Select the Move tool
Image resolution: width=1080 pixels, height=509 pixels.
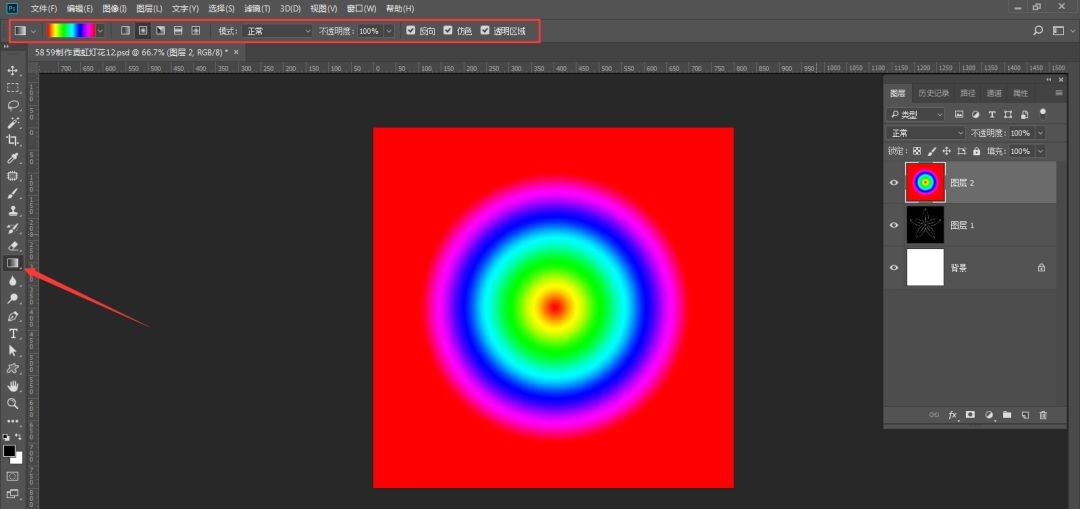point(12,70)
